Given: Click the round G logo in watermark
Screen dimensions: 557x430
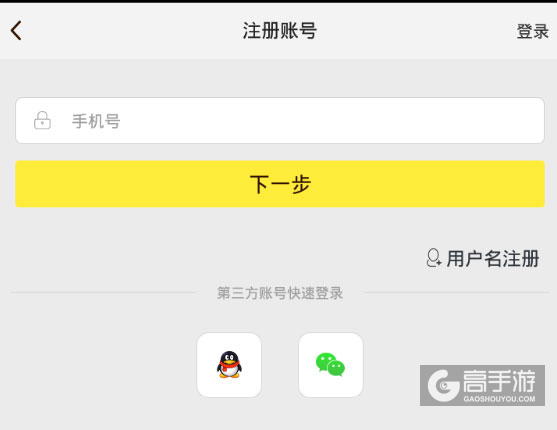Looking at the screenshot, I should (443, 386).
